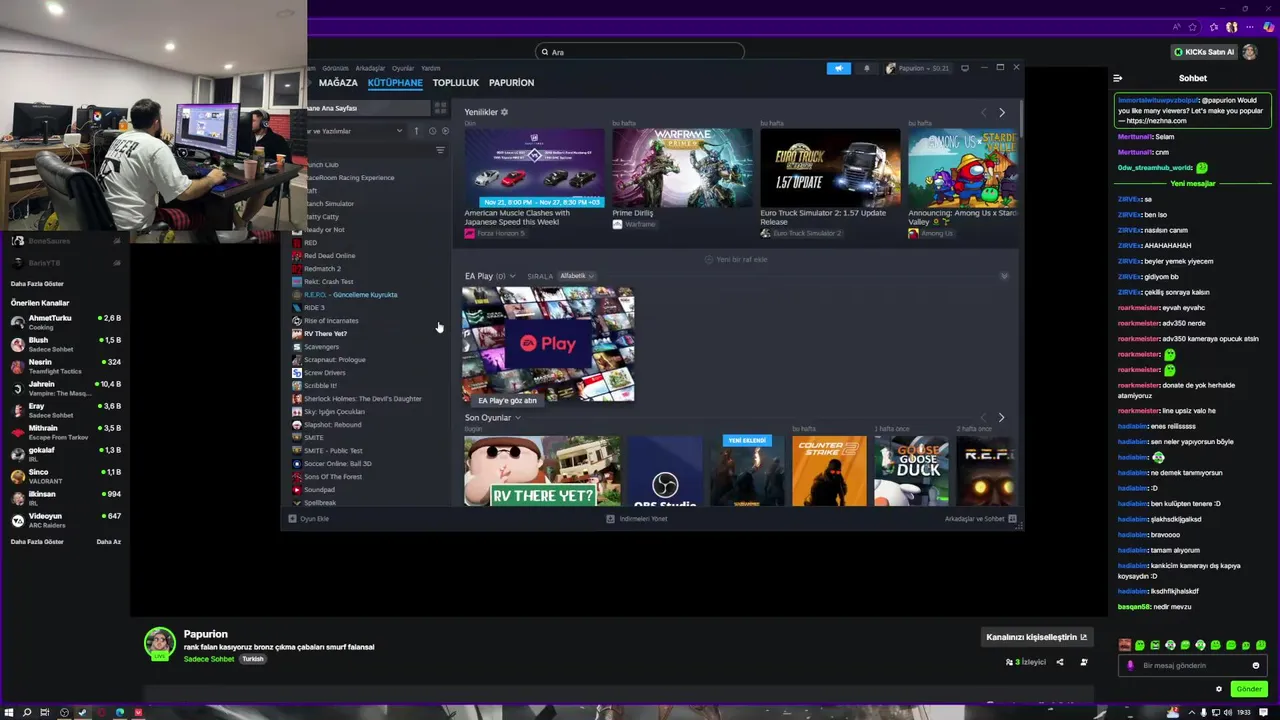Image resolution: width=1280 pixels, height=720 pixels.
Task: Open EA Play tile thumbnail
Action: tap(548, 345)
